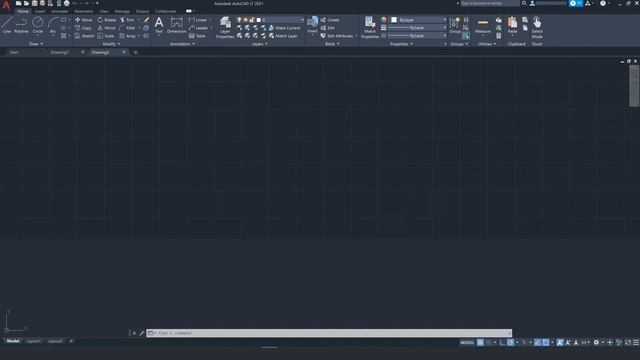Click the Leader tool

click(198, 28)
